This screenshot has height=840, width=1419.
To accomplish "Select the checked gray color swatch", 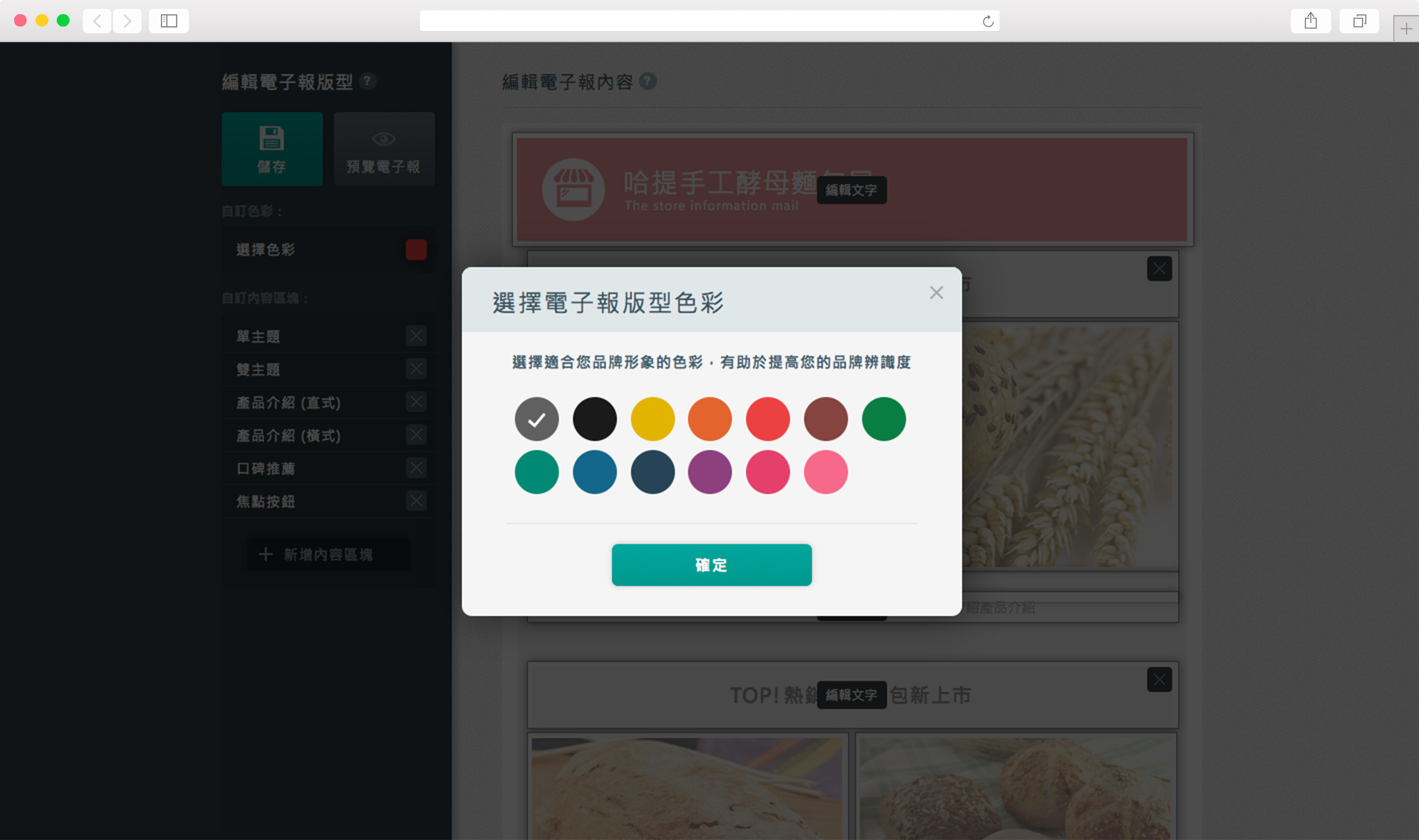I will [536, 419].
